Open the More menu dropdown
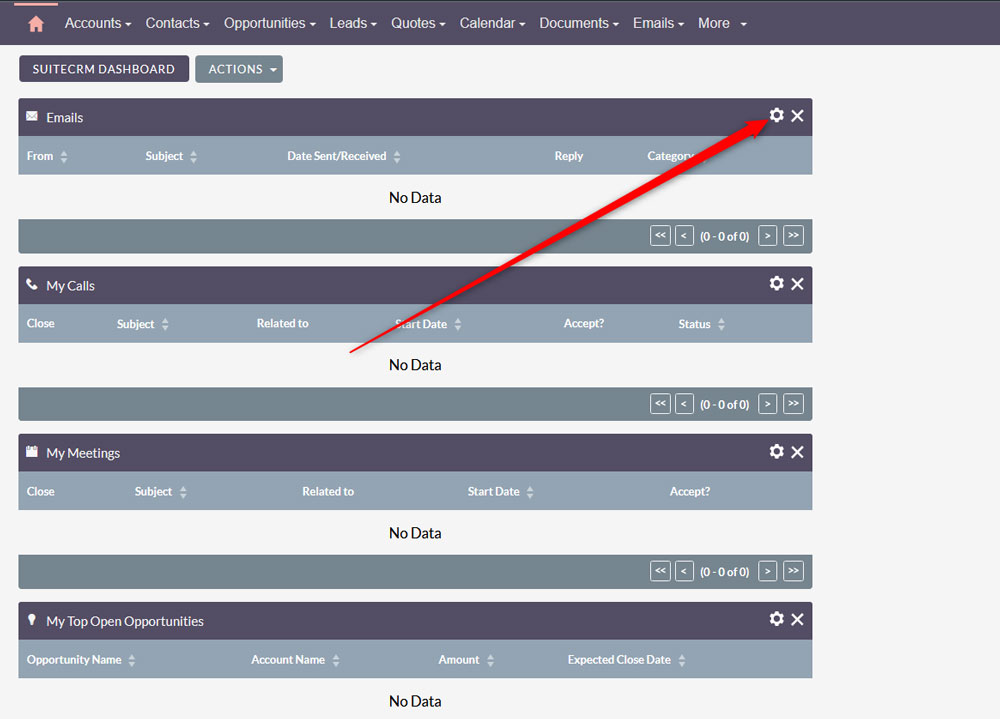The image size is (1000, 719). (721, 22)
